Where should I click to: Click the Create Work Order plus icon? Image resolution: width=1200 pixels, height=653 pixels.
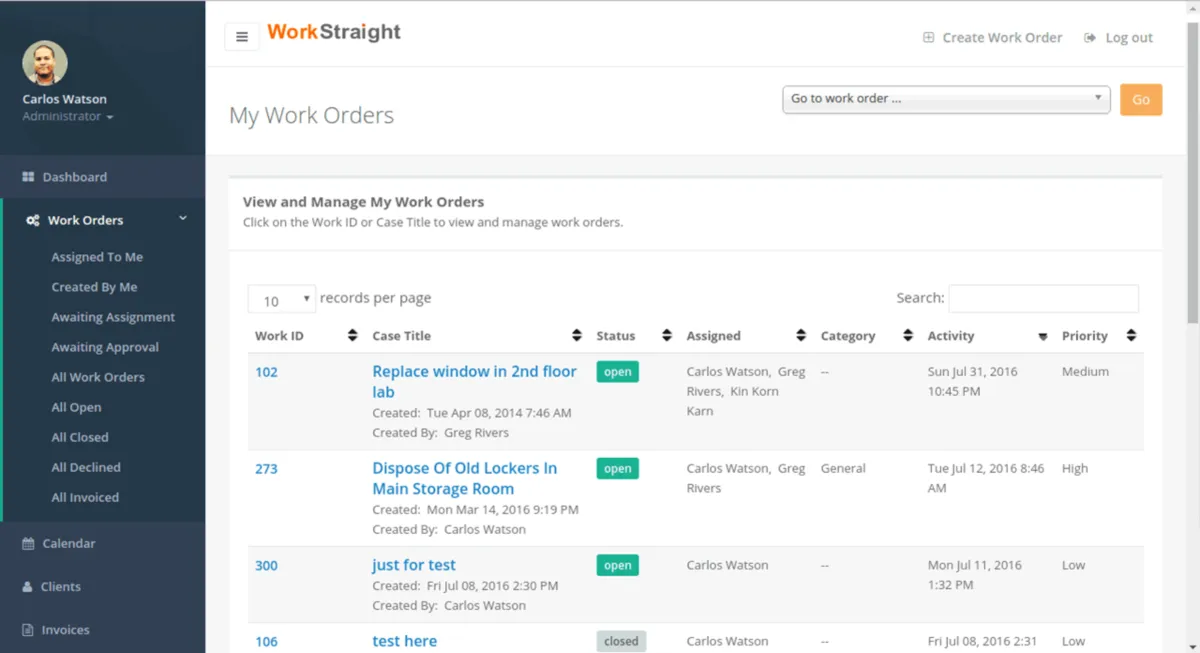tap(928, 37)
